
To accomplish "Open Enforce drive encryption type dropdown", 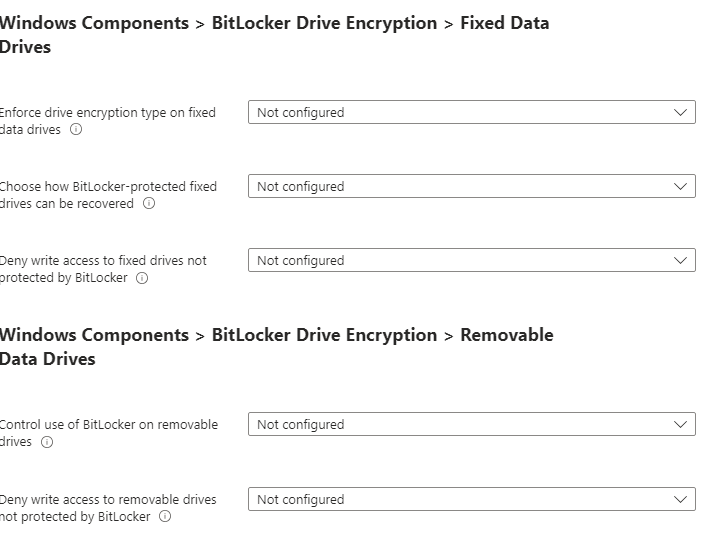I will tap(472, 112).
